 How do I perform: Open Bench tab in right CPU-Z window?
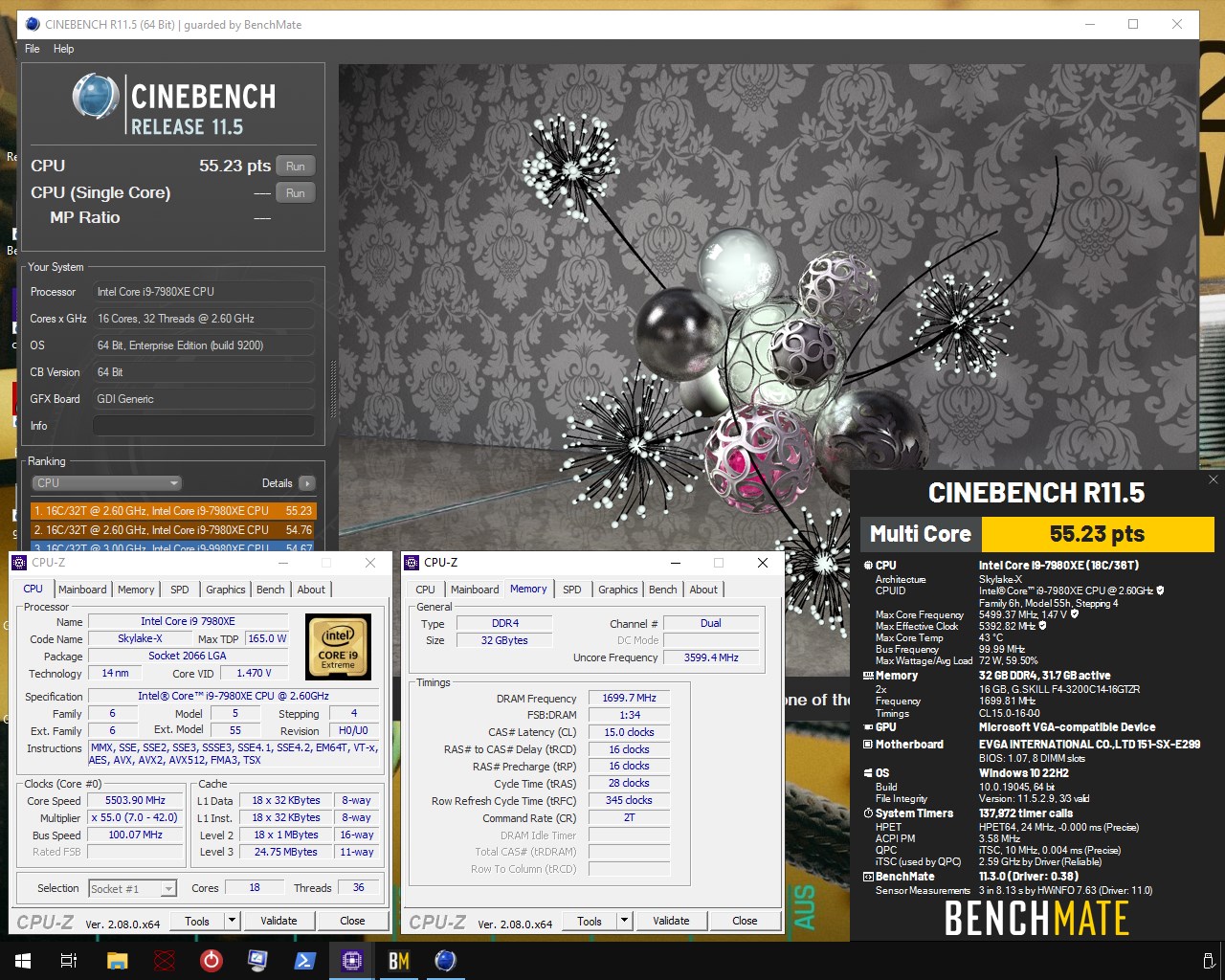(663, 590)
